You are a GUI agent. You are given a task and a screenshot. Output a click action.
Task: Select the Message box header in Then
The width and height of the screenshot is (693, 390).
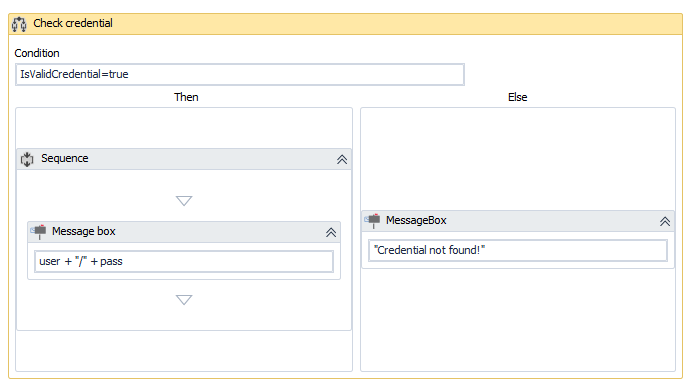pyautogui.click(x=184, y=232)
